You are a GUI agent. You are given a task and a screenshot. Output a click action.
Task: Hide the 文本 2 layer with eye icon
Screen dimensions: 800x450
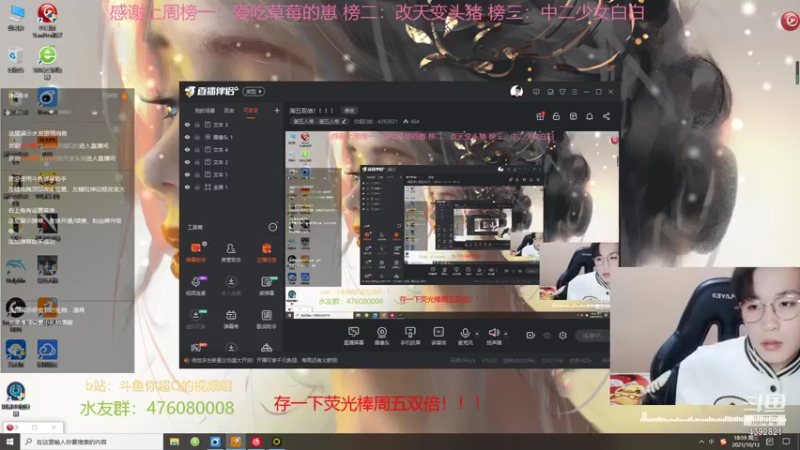point(187,162)
